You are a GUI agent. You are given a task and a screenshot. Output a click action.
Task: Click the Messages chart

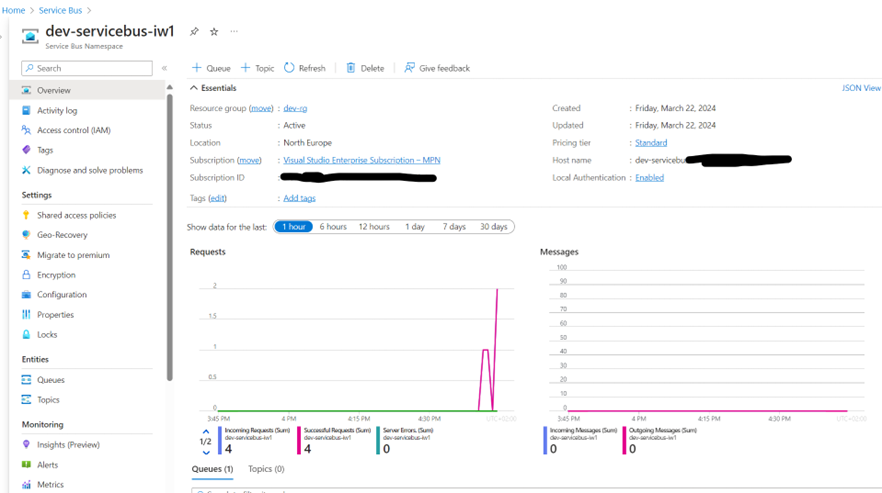point(706,343)
